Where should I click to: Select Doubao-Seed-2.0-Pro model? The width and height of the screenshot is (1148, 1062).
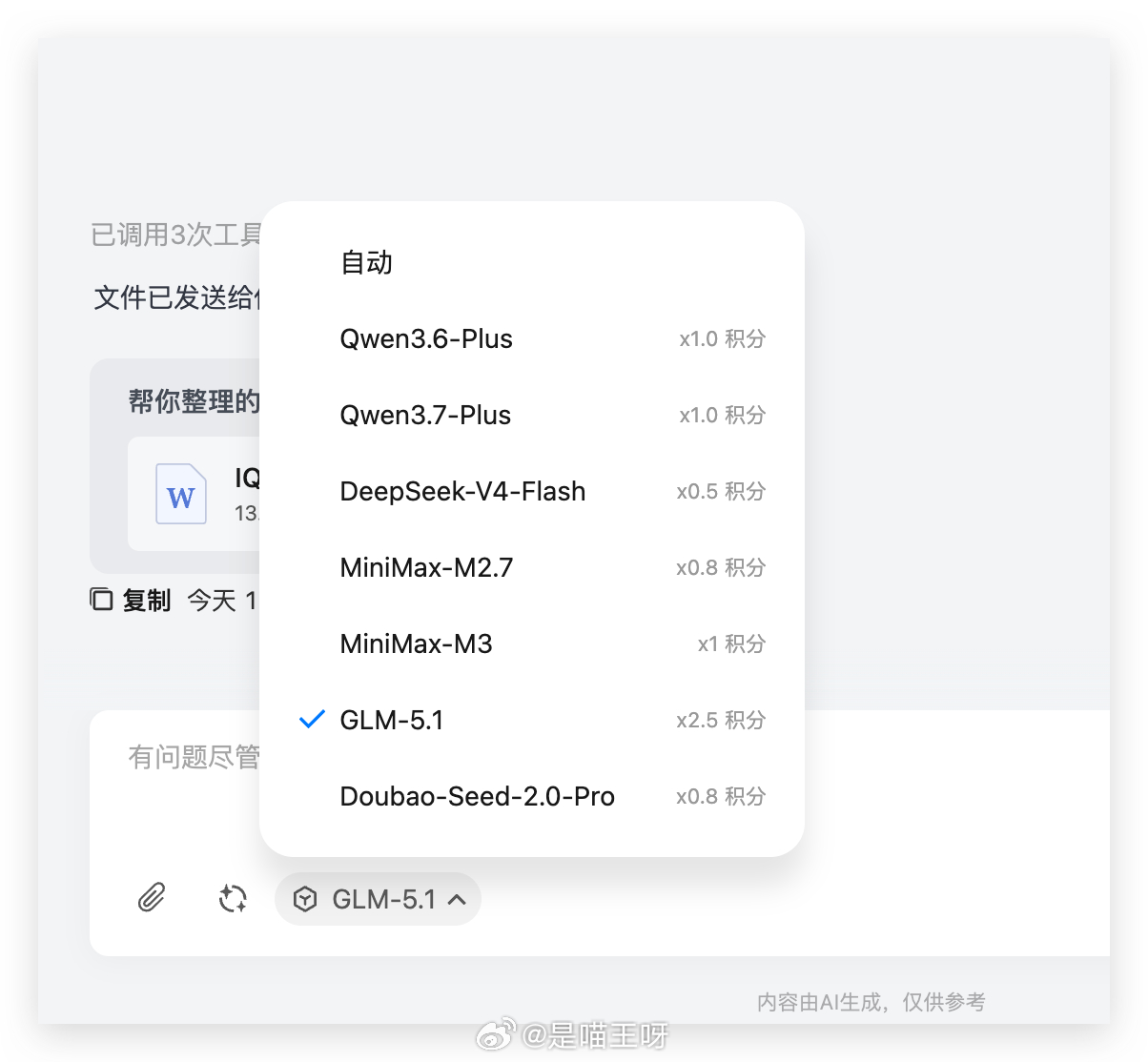pos(532,796)
